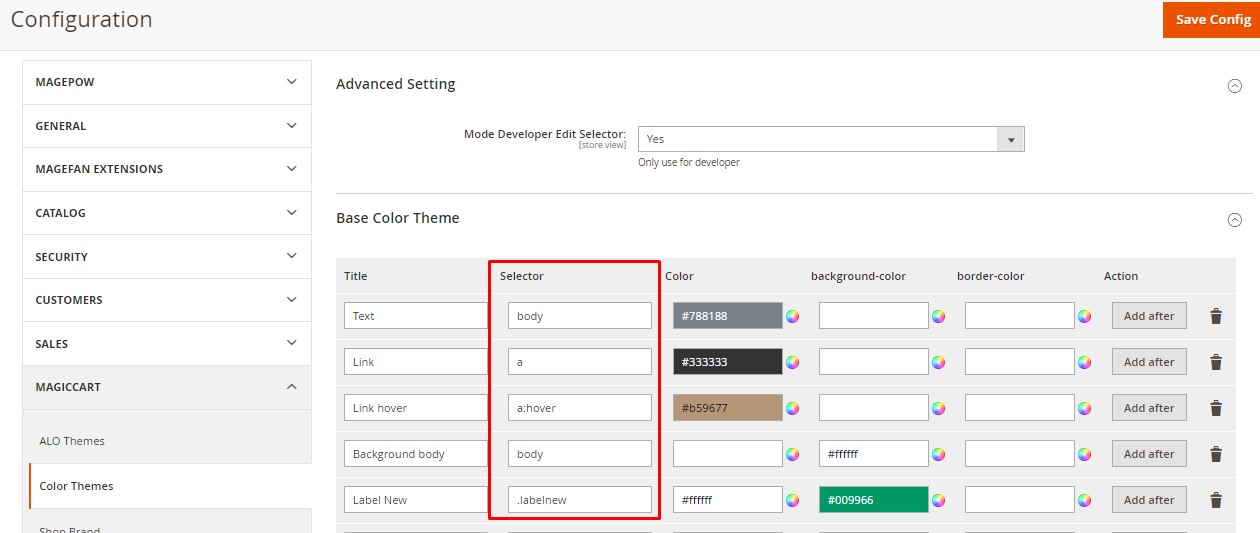Click the Save Config button
1260x533 pixels.
click(x=1211, y=20)
